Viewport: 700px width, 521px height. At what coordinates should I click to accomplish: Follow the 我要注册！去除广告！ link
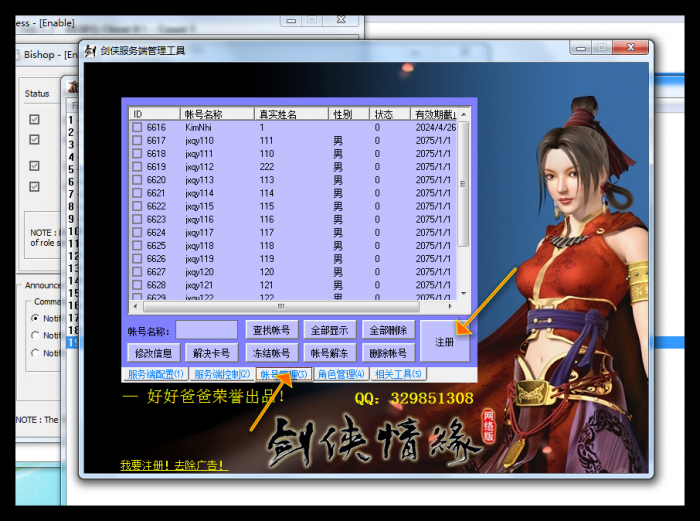tap(174, 466)
